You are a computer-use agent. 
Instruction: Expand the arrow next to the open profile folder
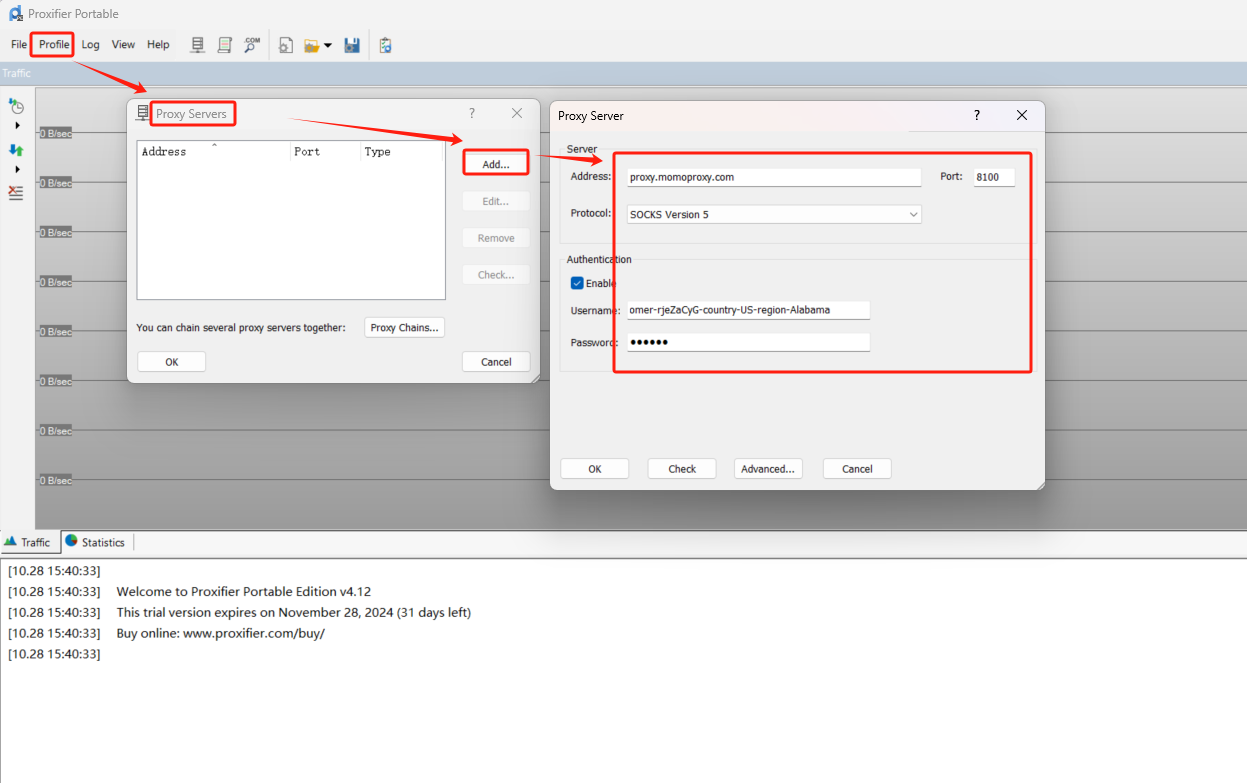[328, 45]
